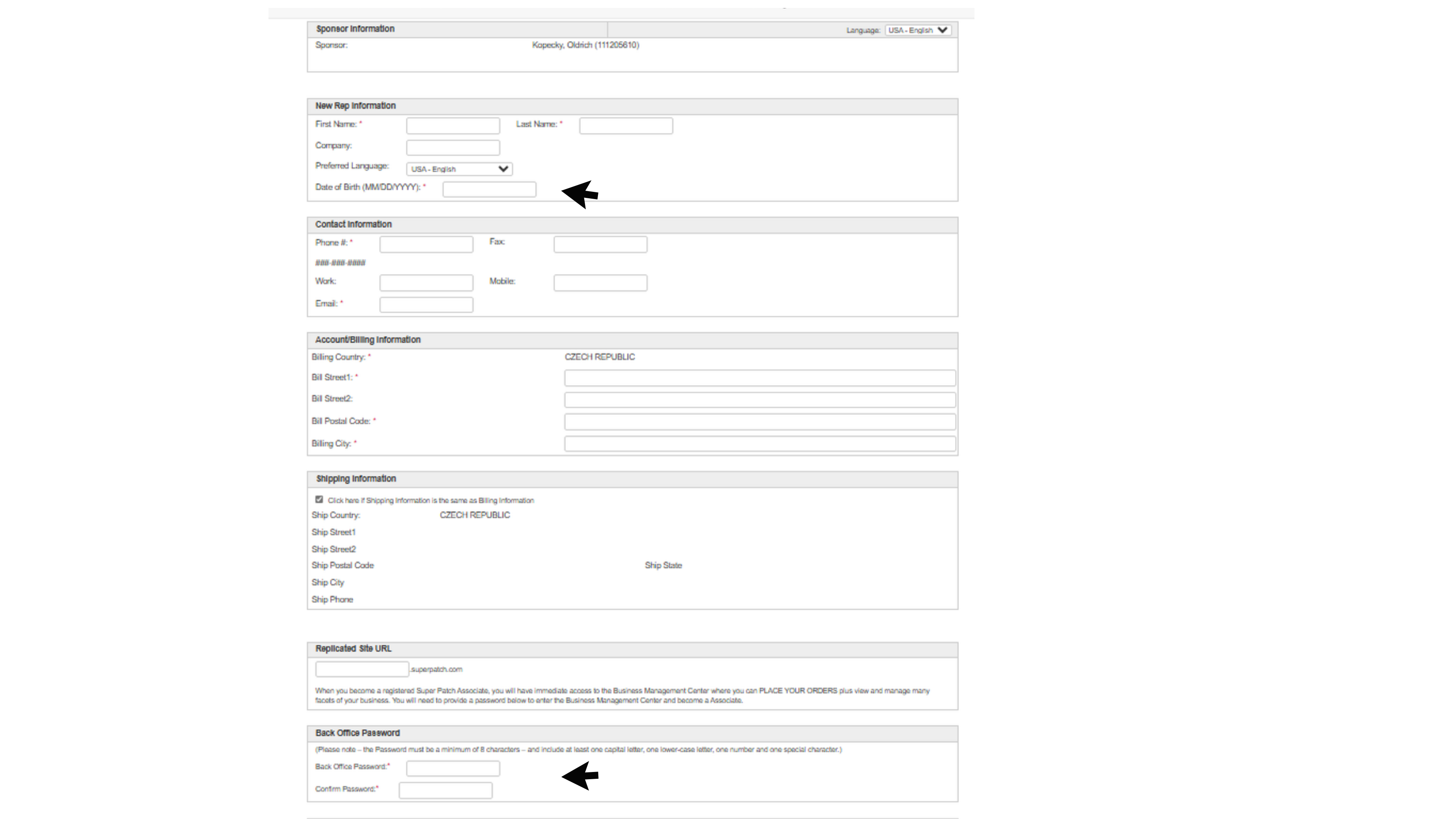Click the Bill Street1 field
Image resolution: width=1456 pixels, height=819 pixels.
(759, 378)
